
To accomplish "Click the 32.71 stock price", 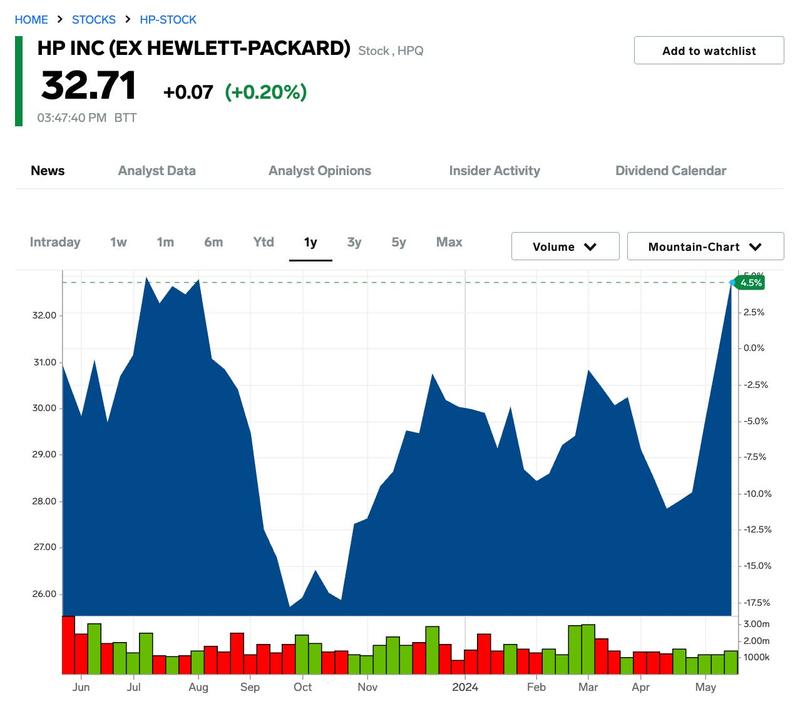I will [x=88, y=86].
